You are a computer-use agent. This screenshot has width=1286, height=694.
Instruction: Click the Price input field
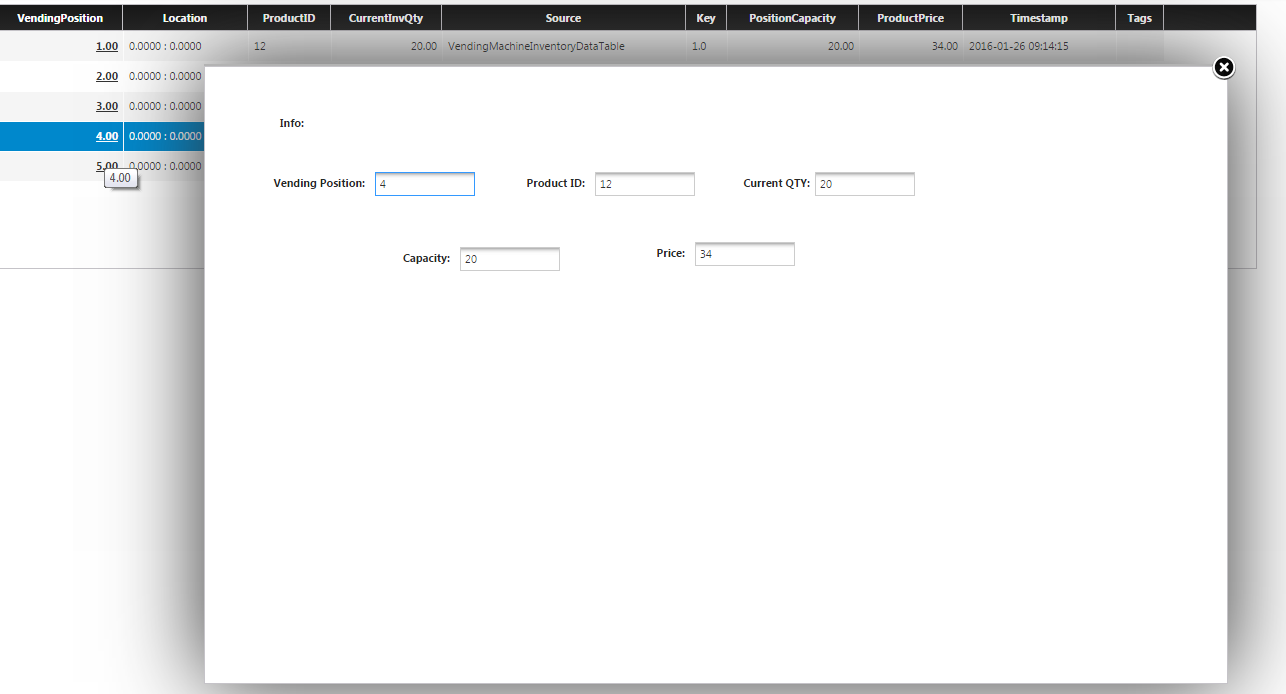[745, 254]
